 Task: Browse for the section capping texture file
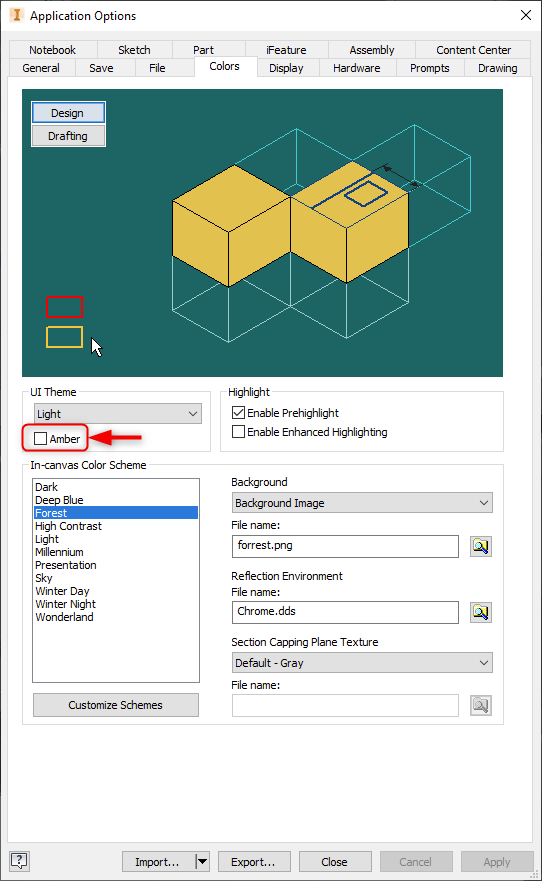481,705
